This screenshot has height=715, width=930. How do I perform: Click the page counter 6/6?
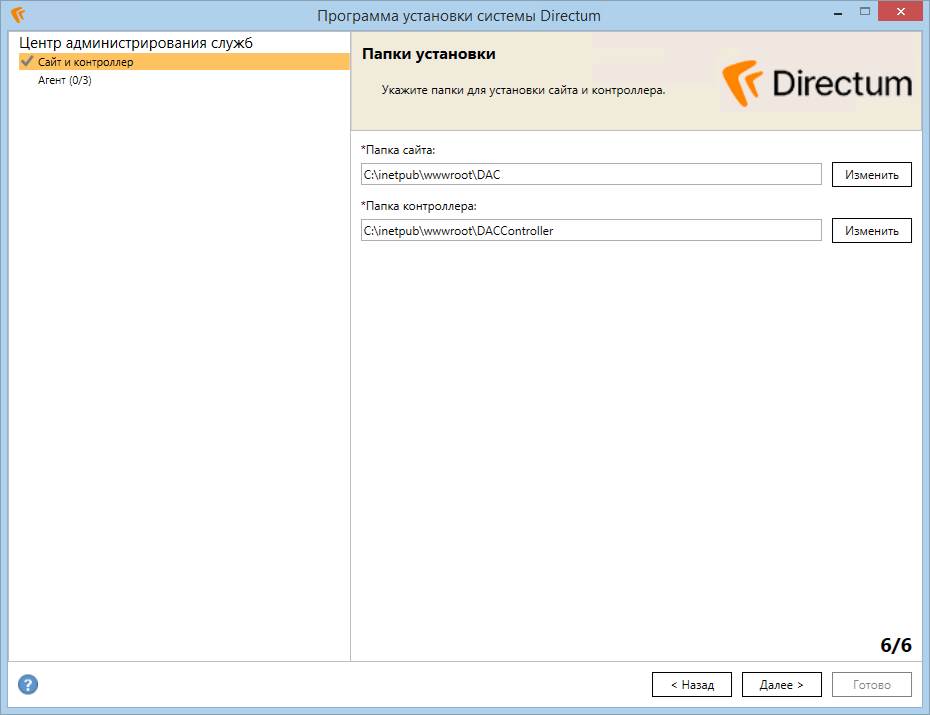[896, 644]
